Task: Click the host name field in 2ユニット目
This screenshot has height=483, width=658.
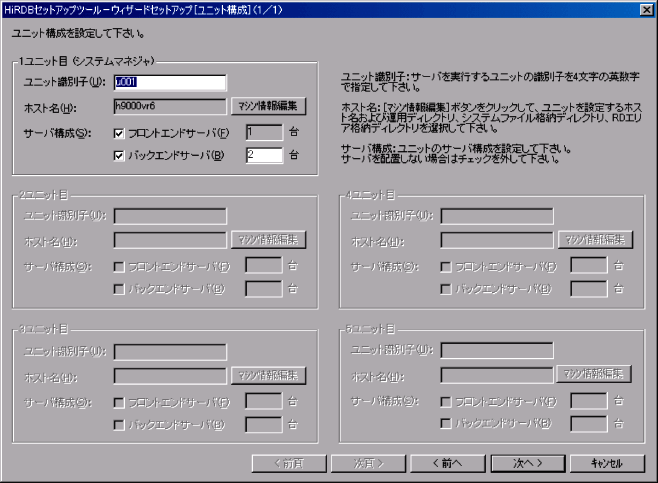Action: (170, 240)
